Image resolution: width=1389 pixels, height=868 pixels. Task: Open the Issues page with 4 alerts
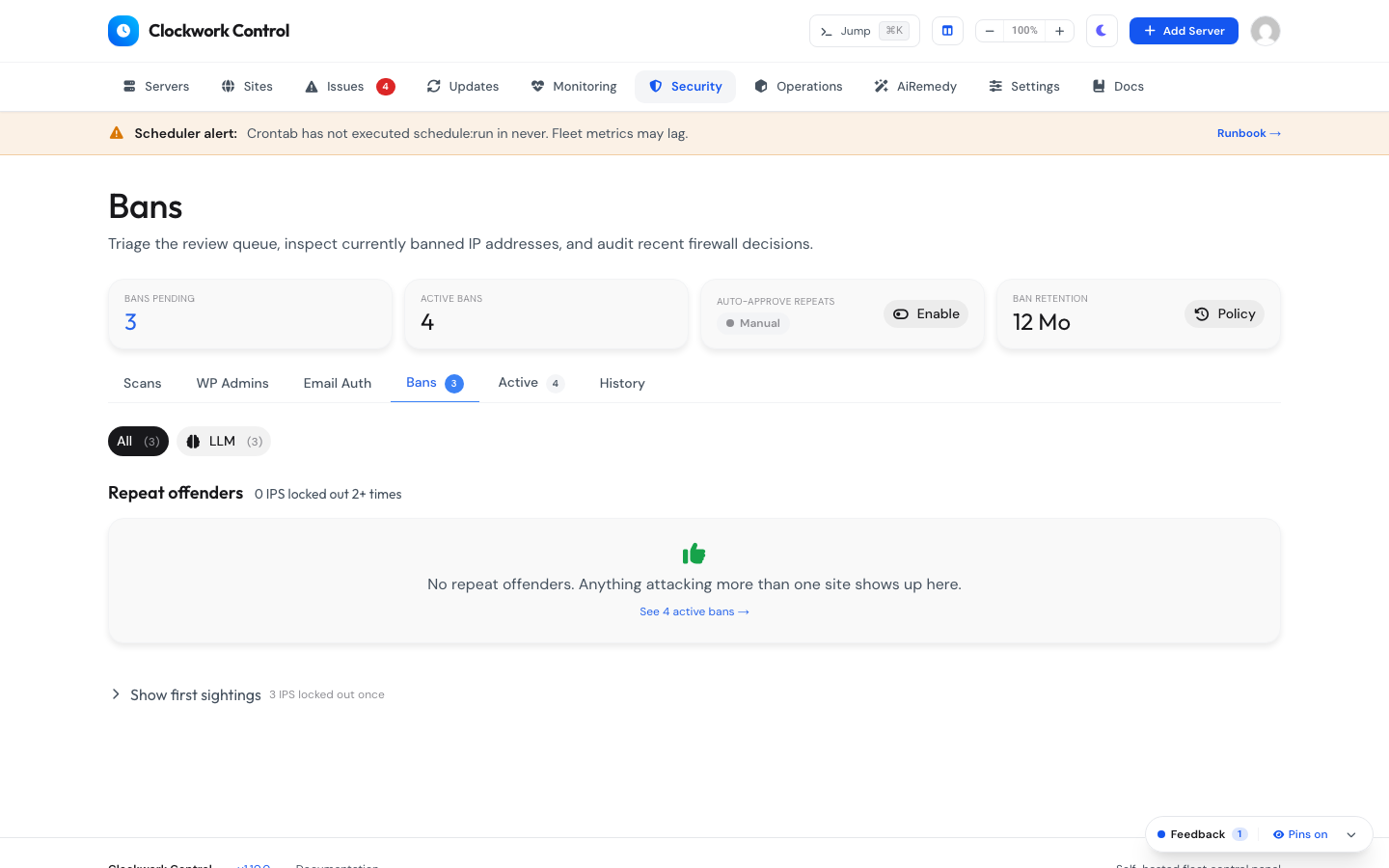point(349,87)
